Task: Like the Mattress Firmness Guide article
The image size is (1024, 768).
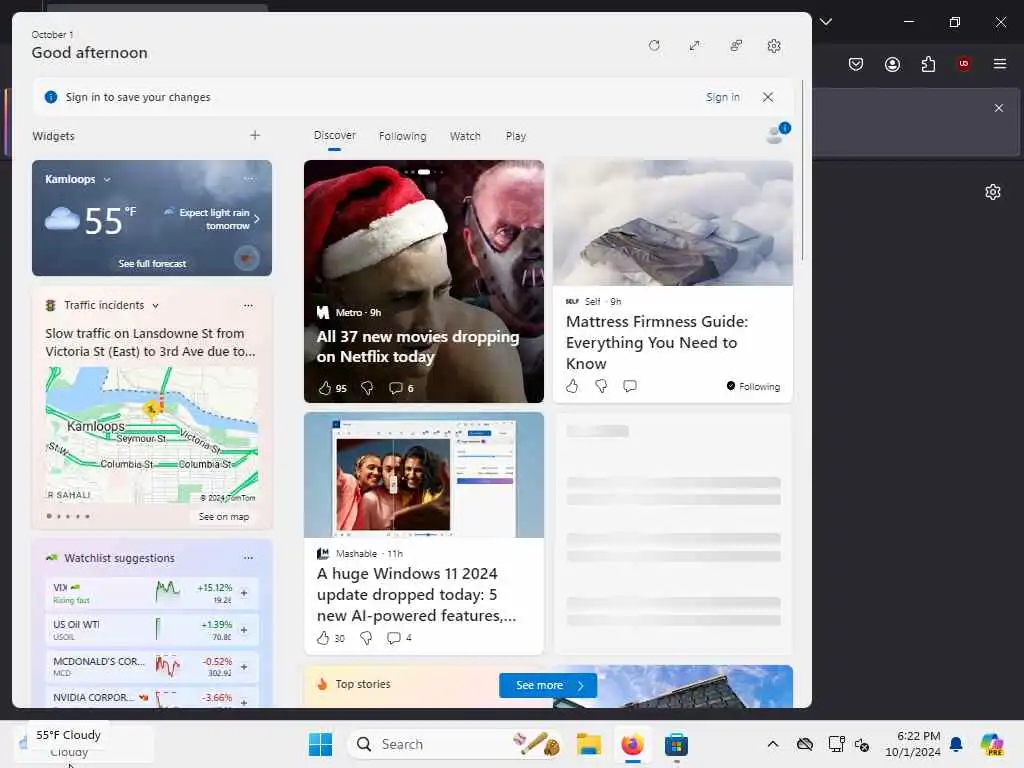Action: (x=572, y=386)
